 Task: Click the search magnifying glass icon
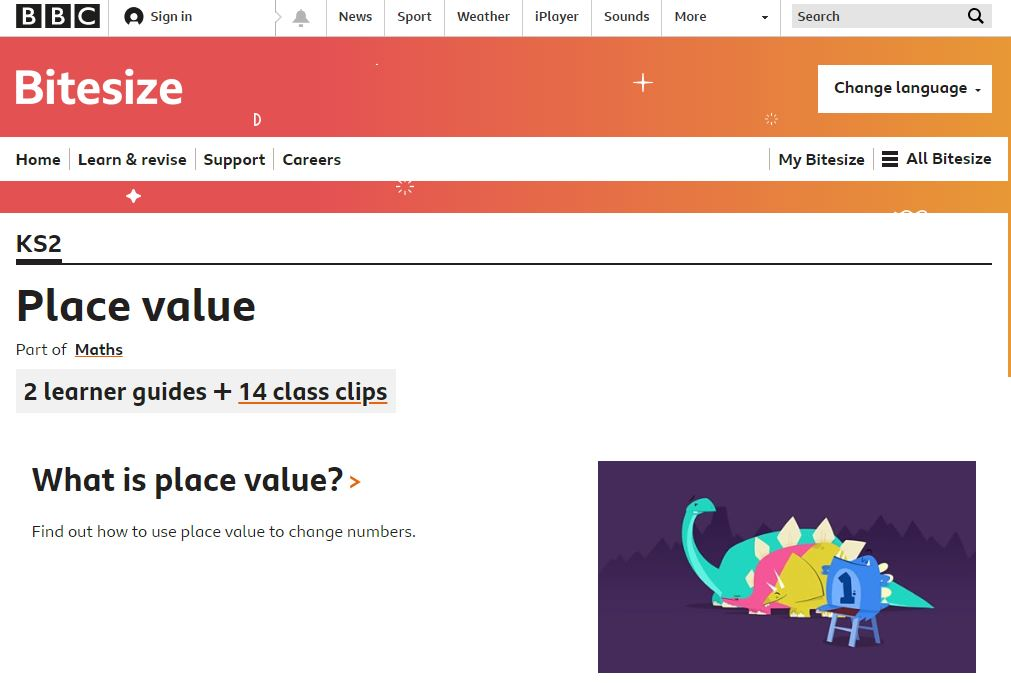(975, 16)
